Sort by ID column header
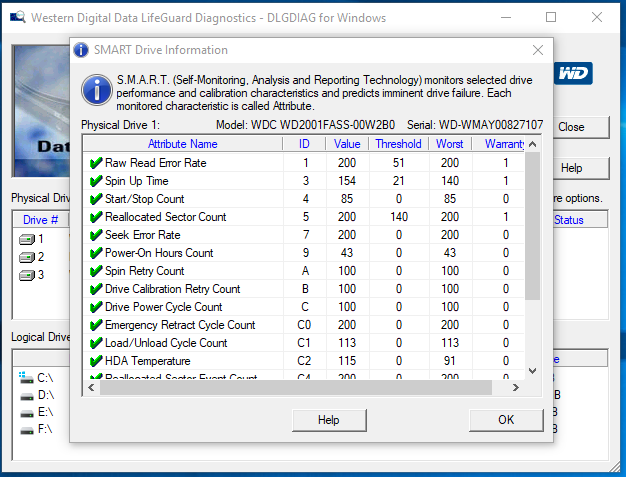This screenshot has width=626, height=477. 304,144
